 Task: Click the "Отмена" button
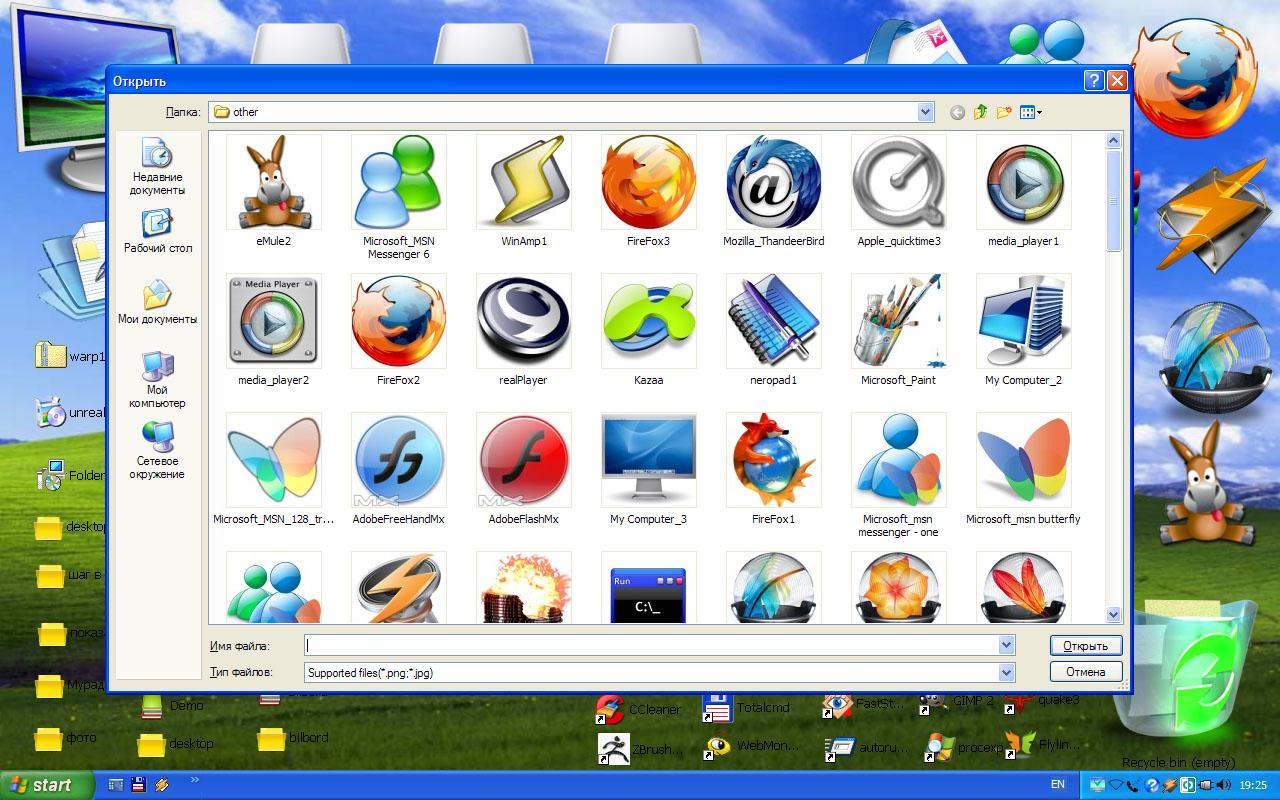pos(1086,671)
